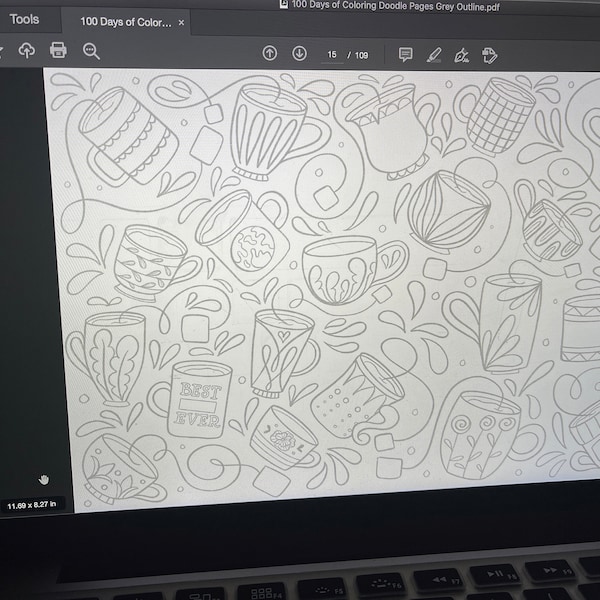Click the stamp tool icon
This screenshot has height=600, width=600.
tap(489, 56)
